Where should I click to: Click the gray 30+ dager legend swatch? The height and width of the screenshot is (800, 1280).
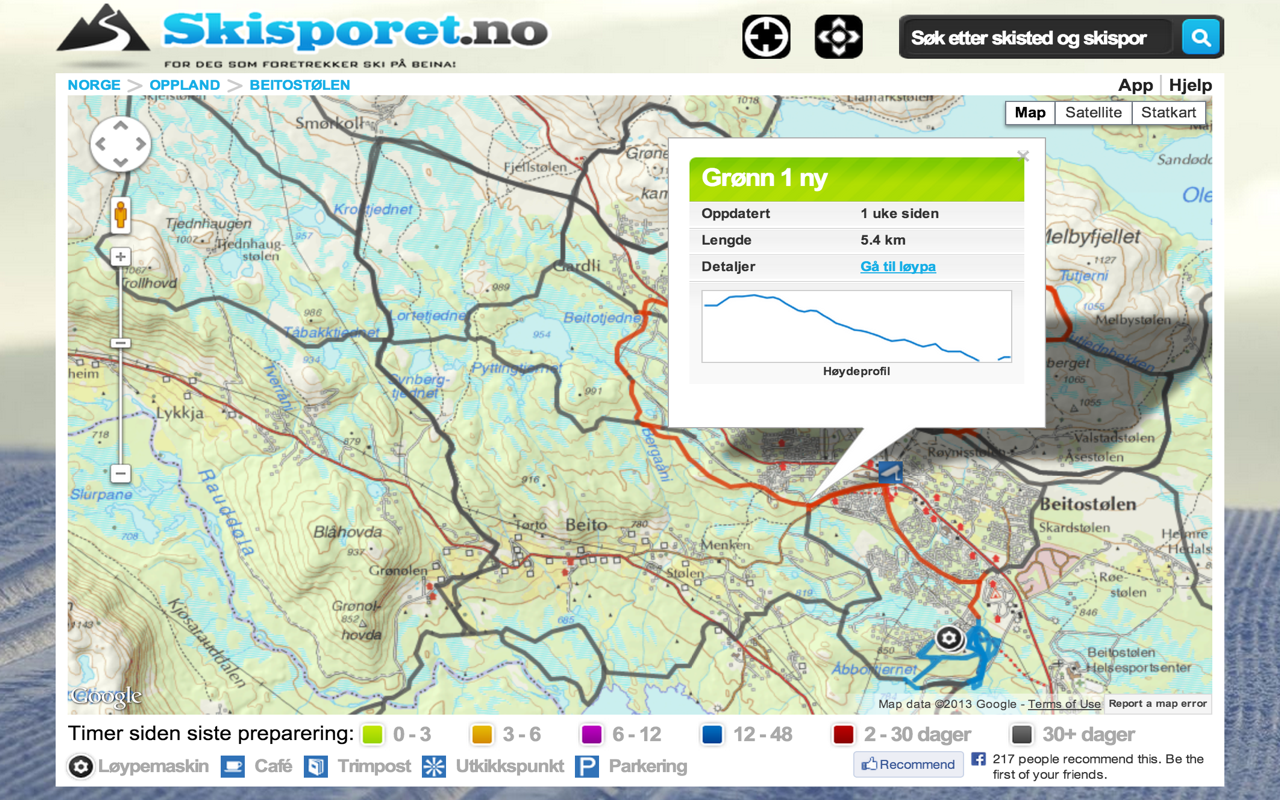click(1021, 735)
